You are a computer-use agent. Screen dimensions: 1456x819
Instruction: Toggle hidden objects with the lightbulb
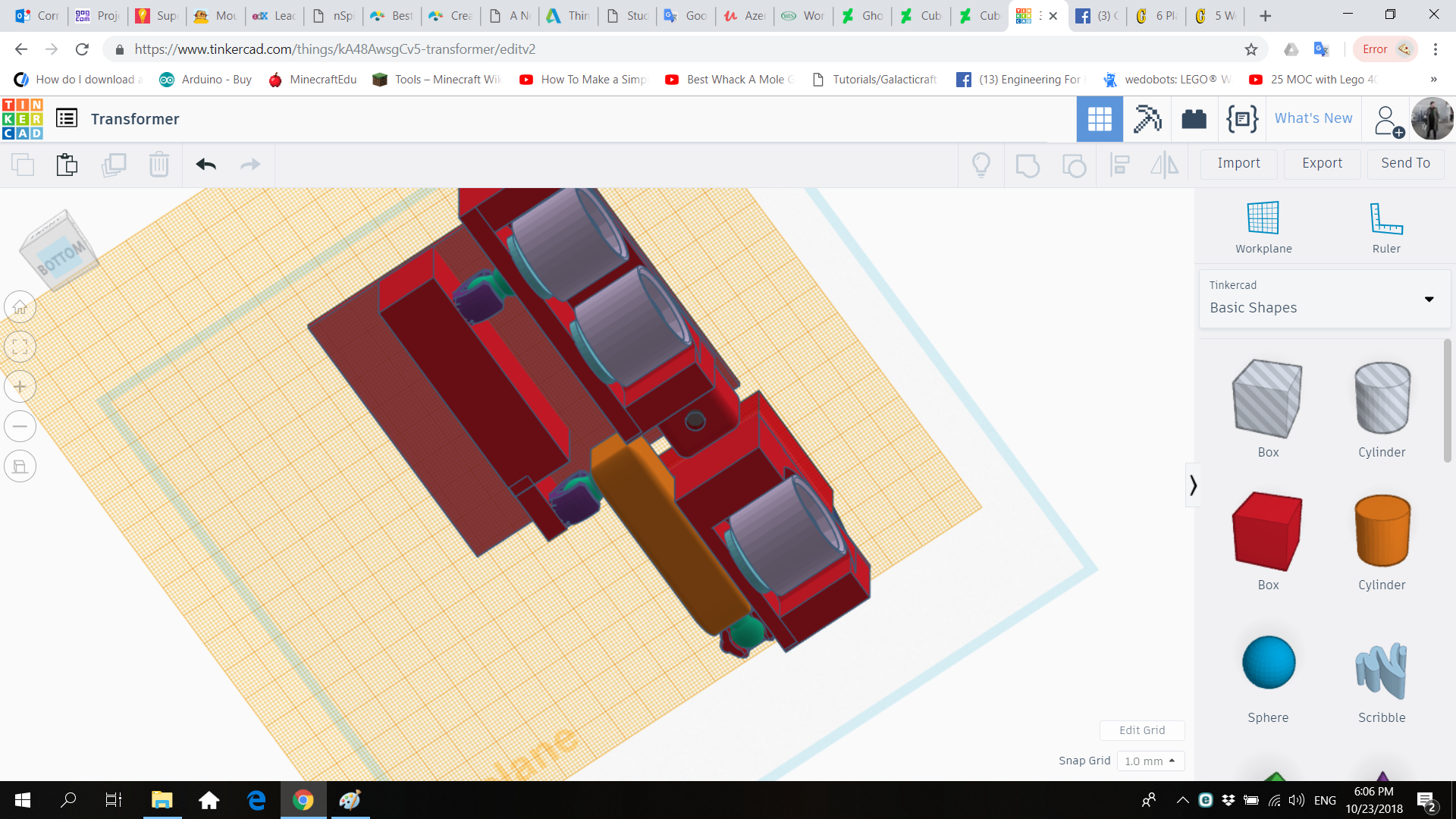[981, 165]
